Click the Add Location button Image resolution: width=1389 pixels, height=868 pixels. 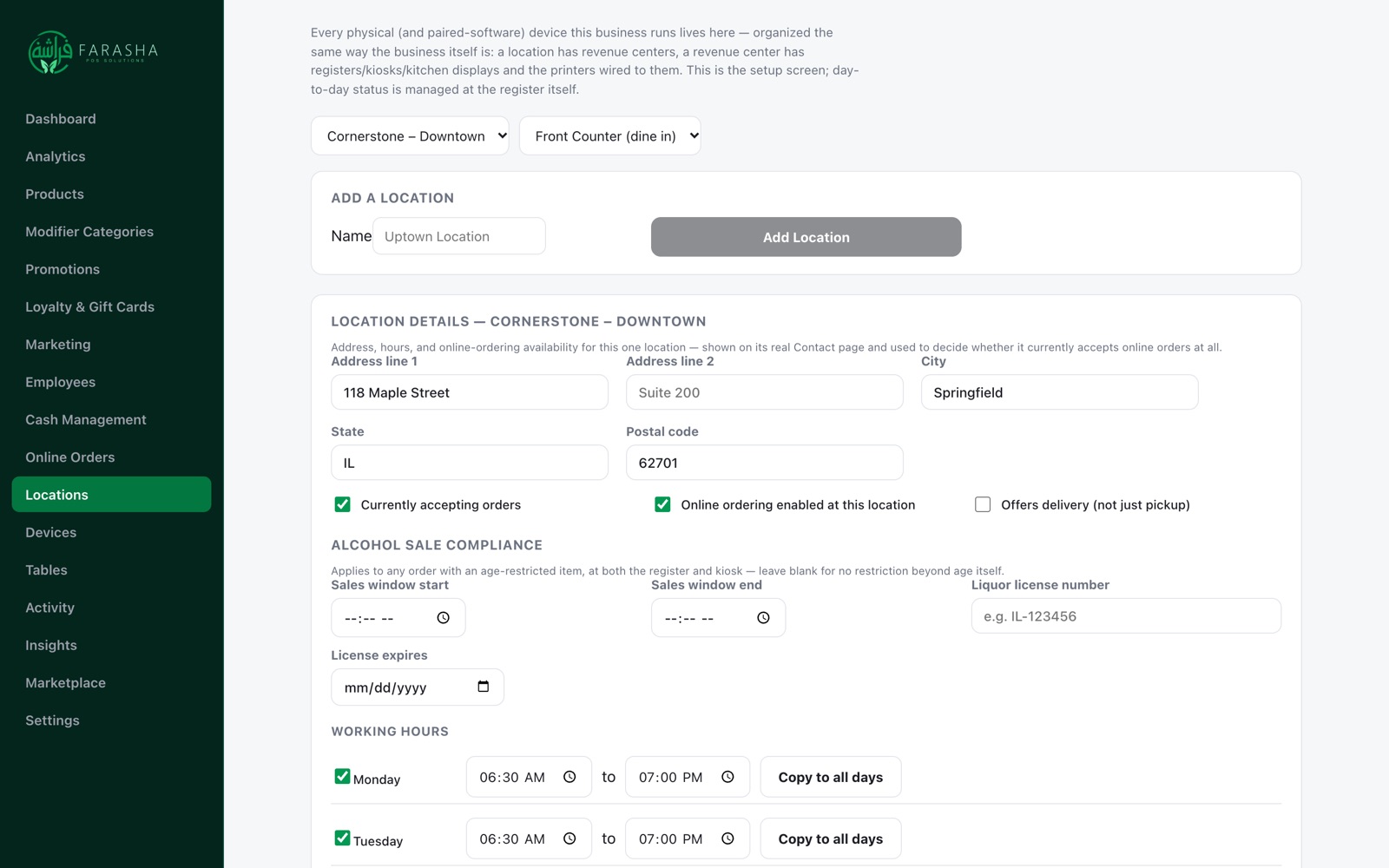pos(806,237)
